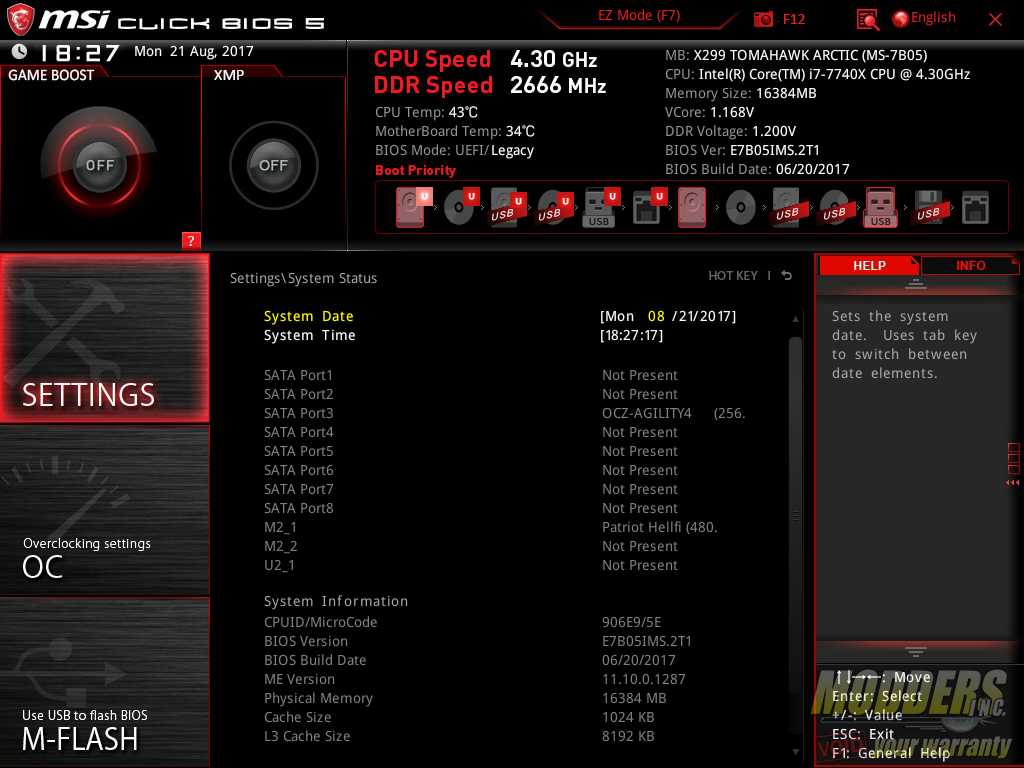The width and height of the screenshot is (1024, 768).
Task: Open the BIOS search magnifier icon
Action: pyautogui.click(x=867, y=20)
